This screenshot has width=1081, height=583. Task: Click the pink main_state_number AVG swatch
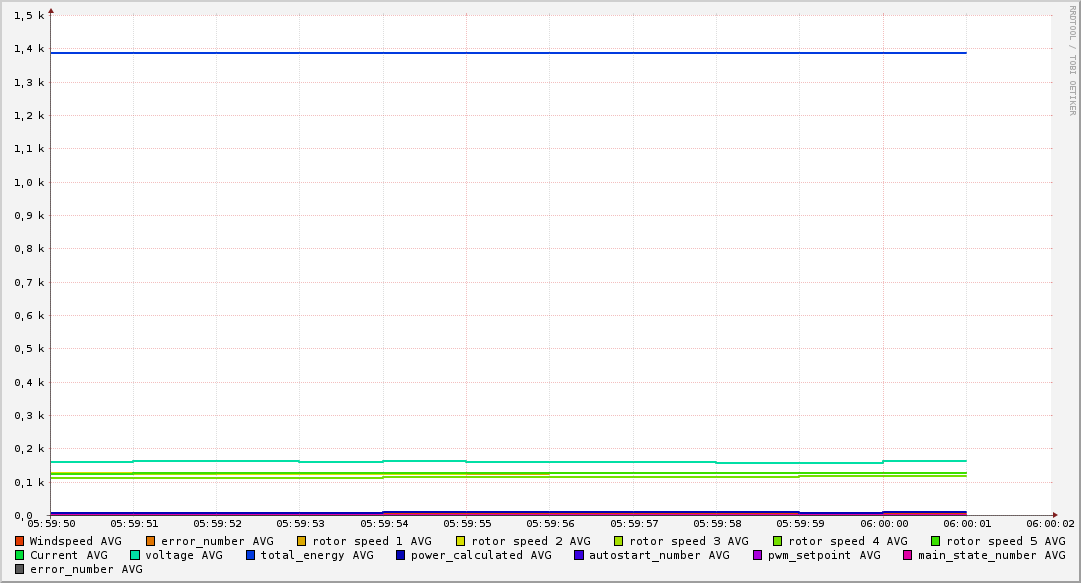tap(908, 555)
